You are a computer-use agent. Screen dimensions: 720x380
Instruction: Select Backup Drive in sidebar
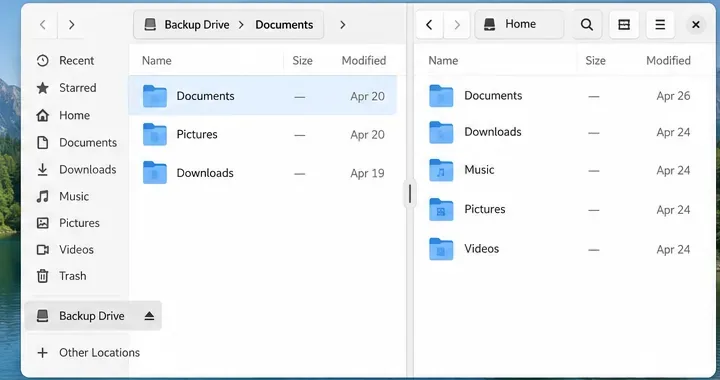point(93,316)
